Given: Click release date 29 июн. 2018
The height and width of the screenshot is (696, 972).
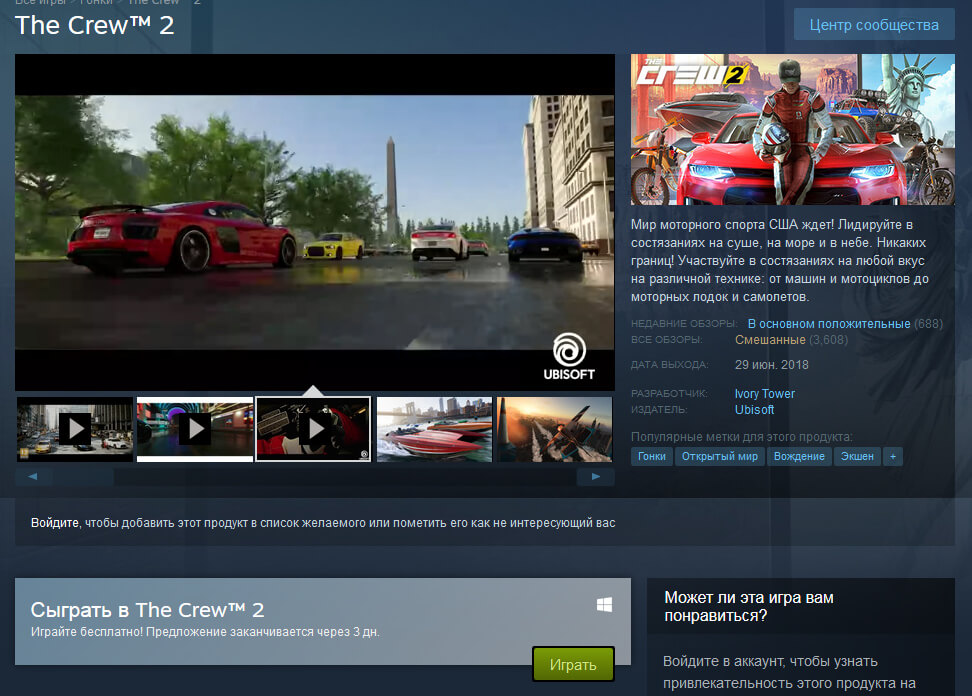Looking at the screenshot, I should coord(772,364).
